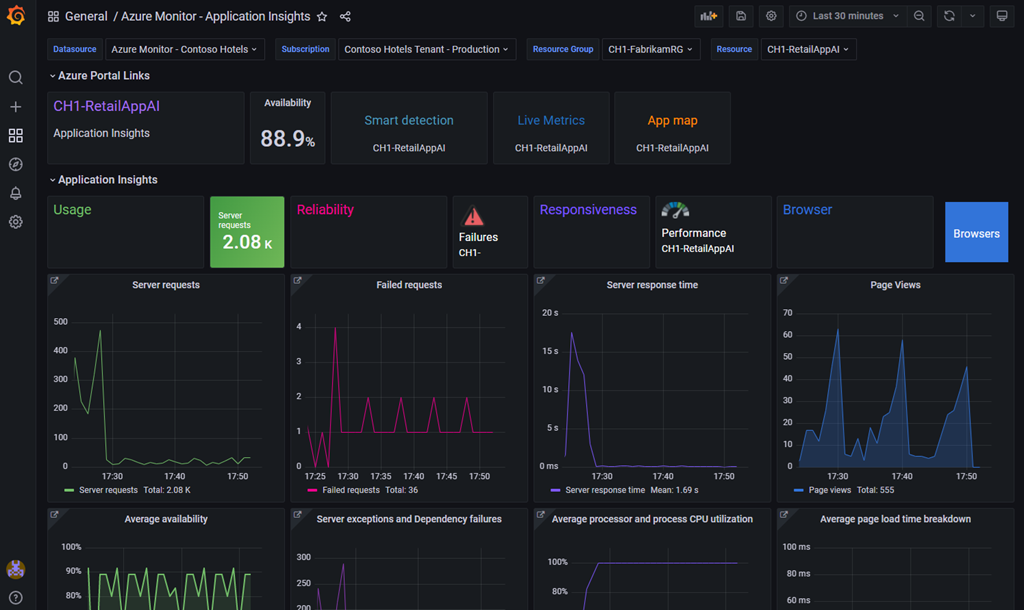Open the CH1-RetailAppAI Resource dropdown
The width and height of the screenshot is (1024, 610).
tap(808, 48)
